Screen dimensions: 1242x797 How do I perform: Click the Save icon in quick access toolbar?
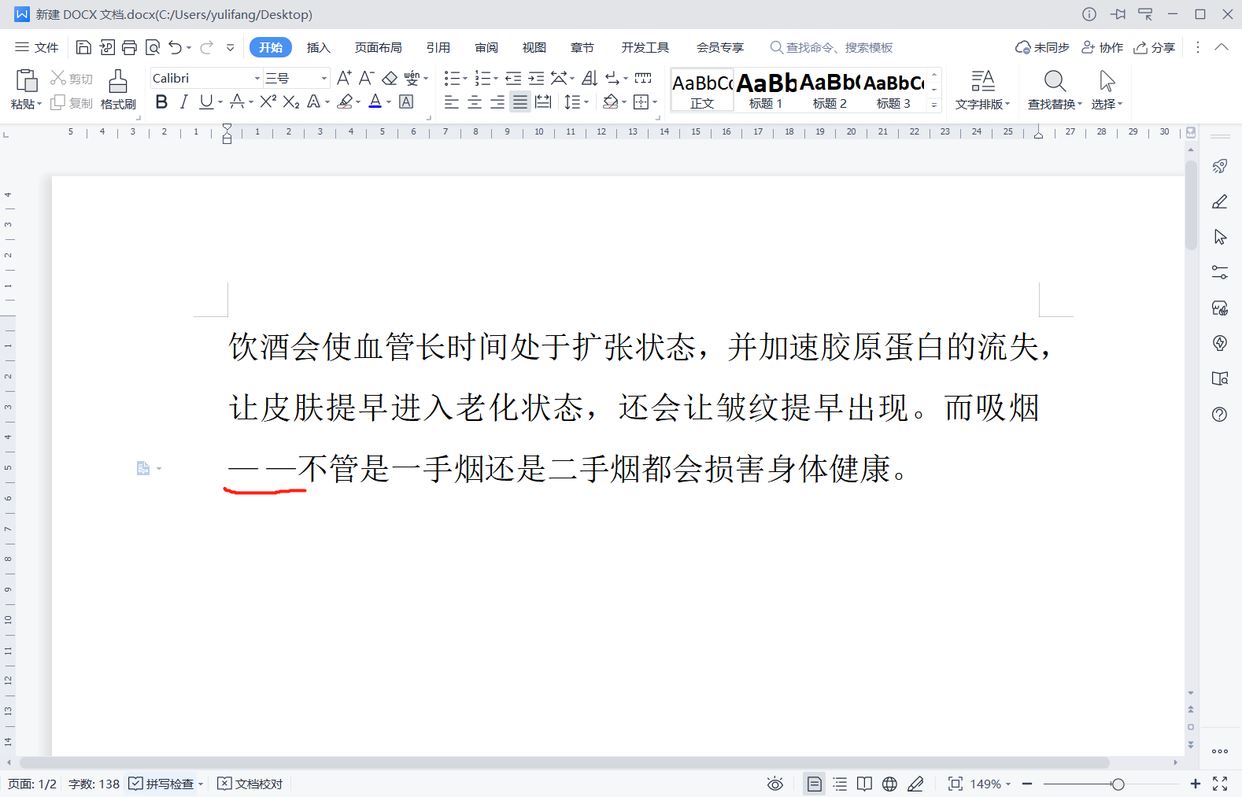tap(84, 47)
